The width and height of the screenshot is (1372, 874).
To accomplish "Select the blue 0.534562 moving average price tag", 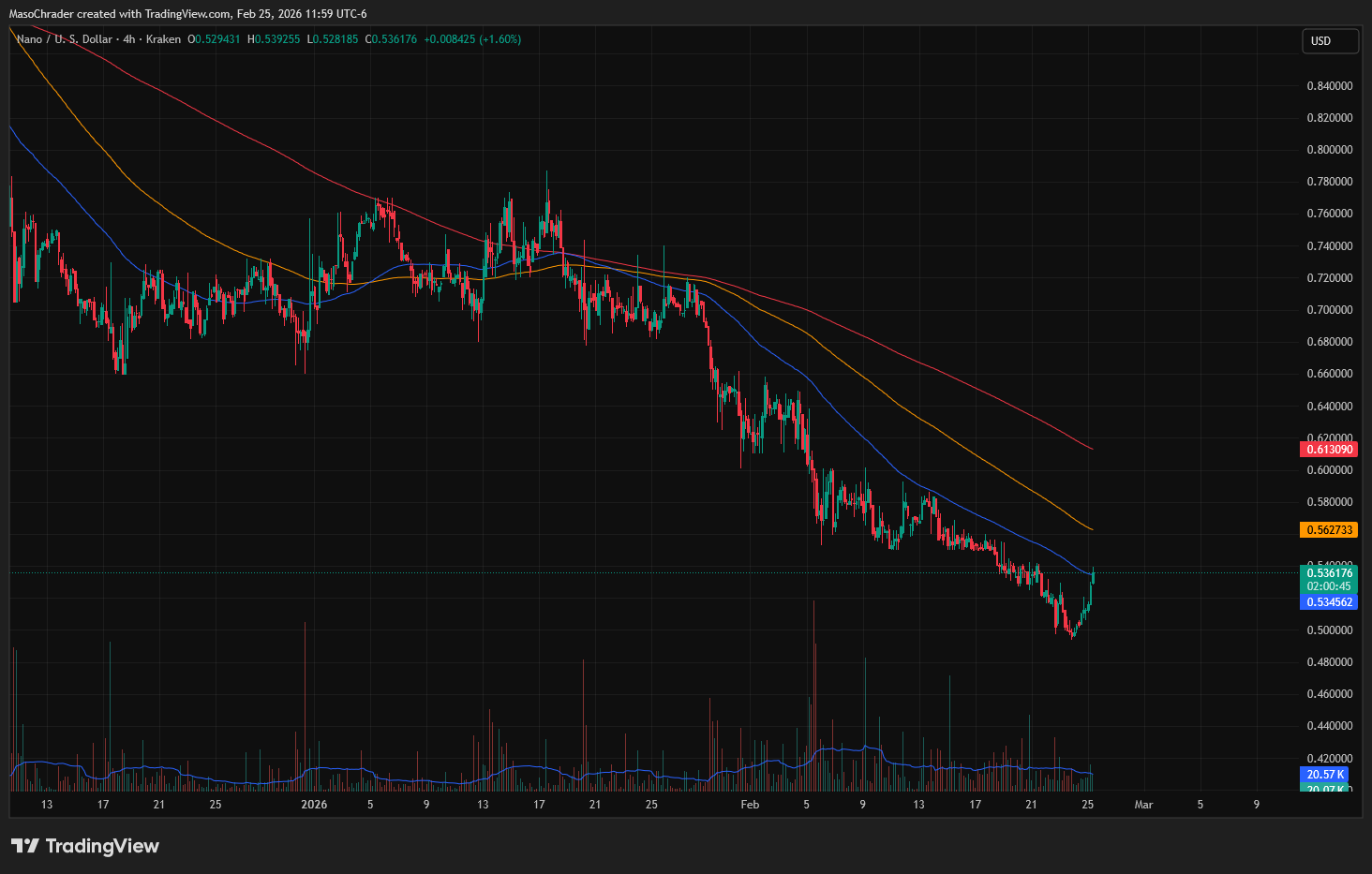I will point(1330,602).
